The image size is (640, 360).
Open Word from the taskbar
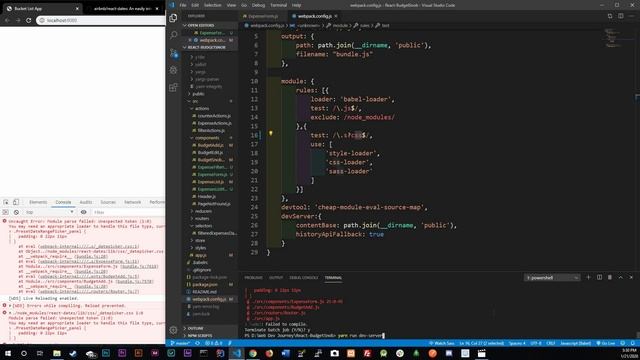pyautogui.click(x=285, y=353)
